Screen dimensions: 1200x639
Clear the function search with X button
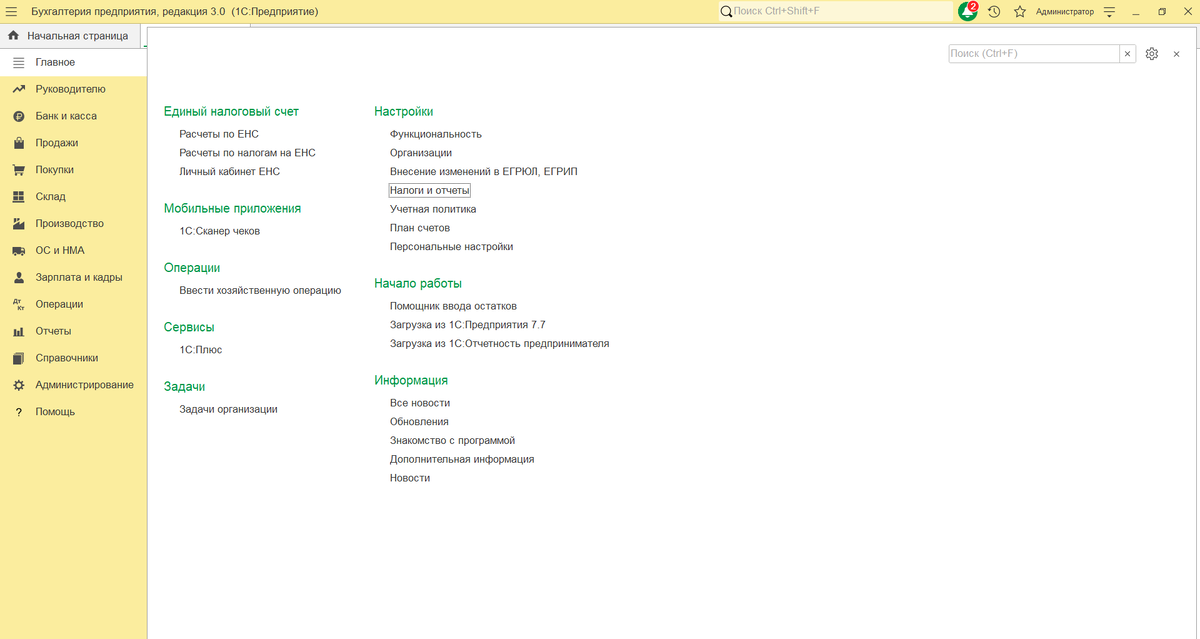pyautogui.click(x=1128, y=54)
